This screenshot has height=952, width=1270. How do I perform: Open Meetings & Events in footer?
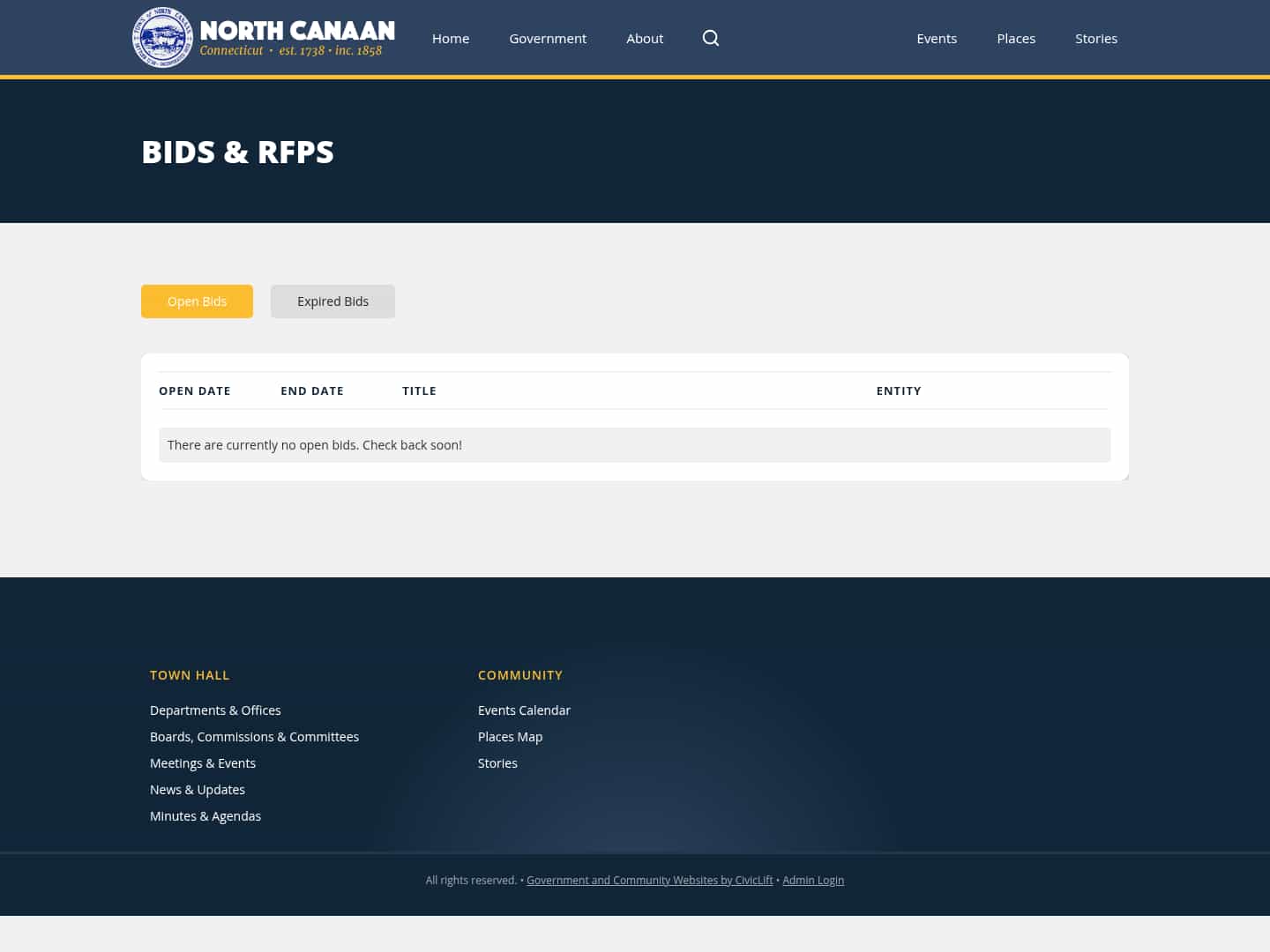click(x=203, y=762)
